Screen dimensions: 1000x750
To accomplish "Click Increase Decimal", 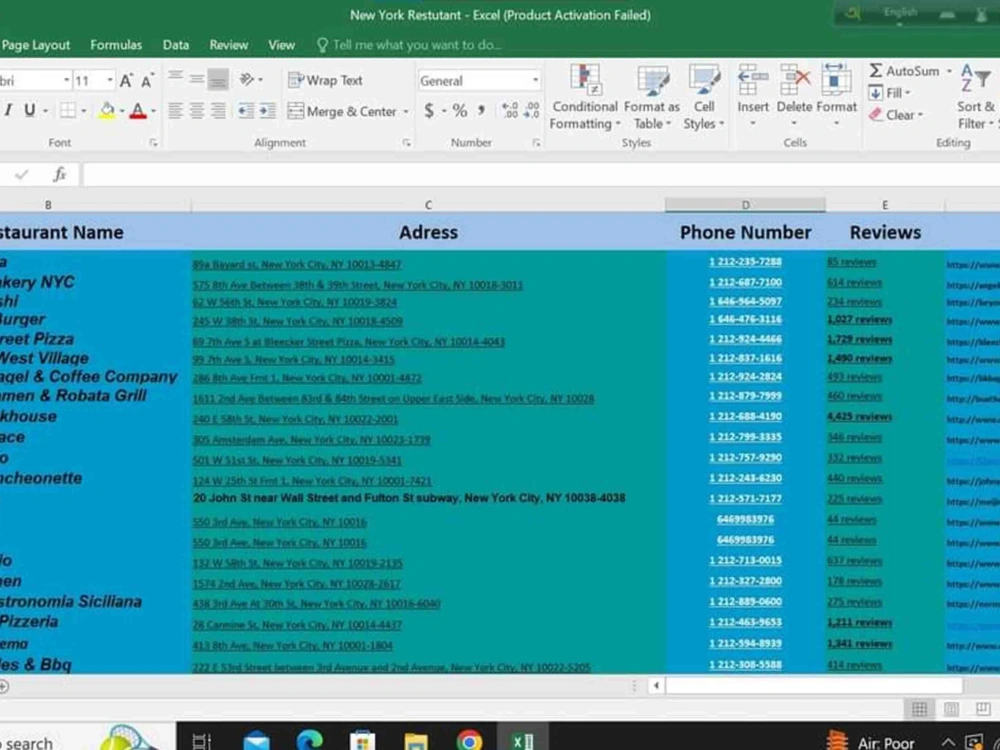I will tap(510, 111).
